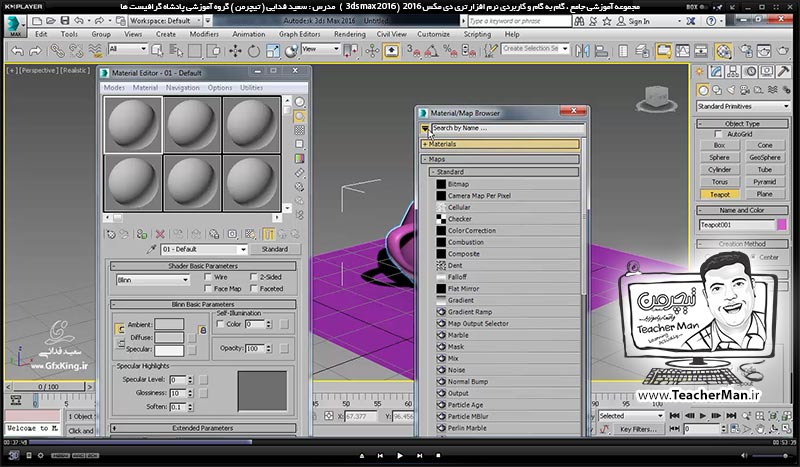The height and width of the screenshot is (467, 800).
Task: Pick material from object eyedropper
Action: (x=151, y=249)
